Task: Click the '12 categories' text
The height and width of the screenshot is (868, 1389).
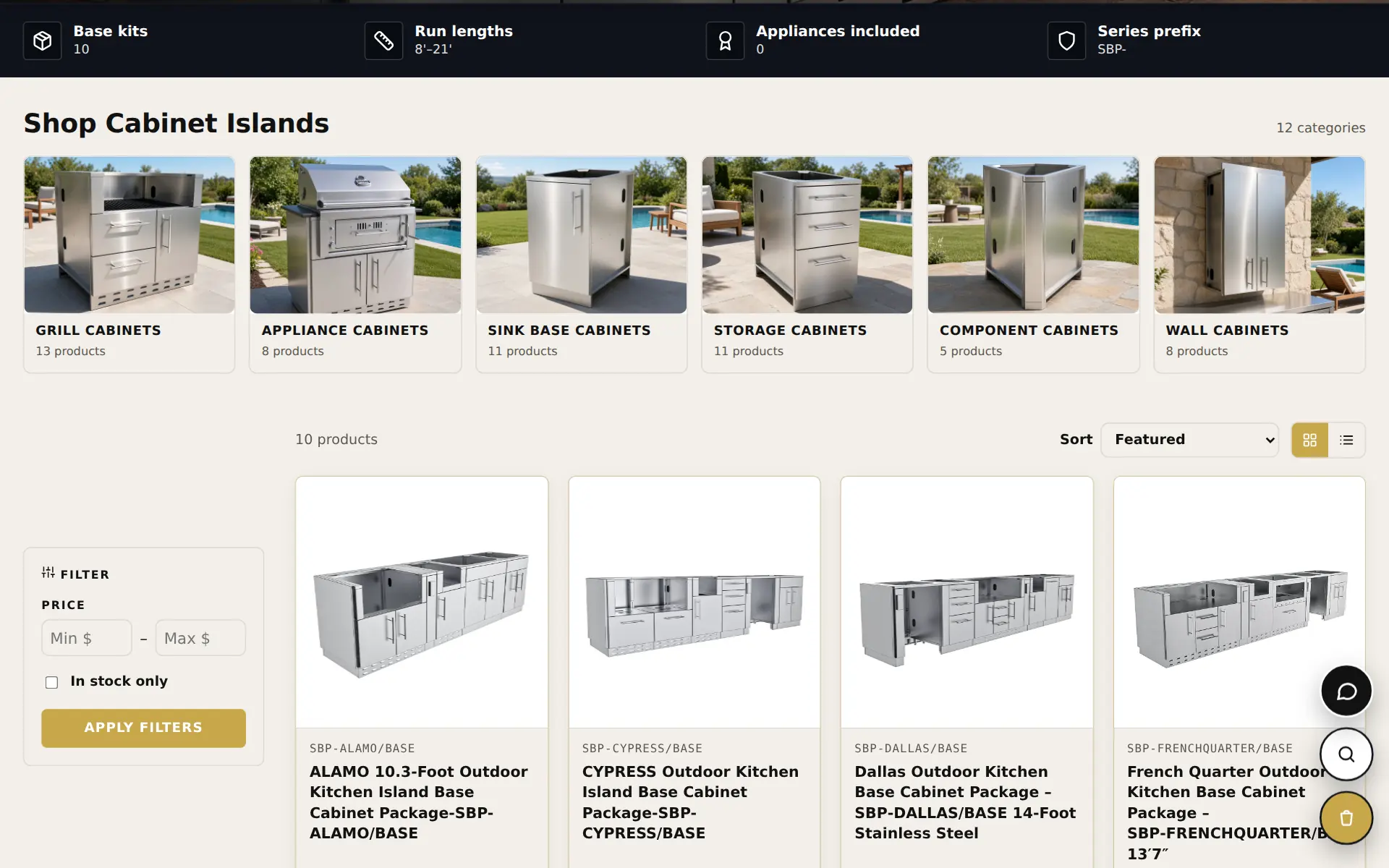Action: [1320, 128]
